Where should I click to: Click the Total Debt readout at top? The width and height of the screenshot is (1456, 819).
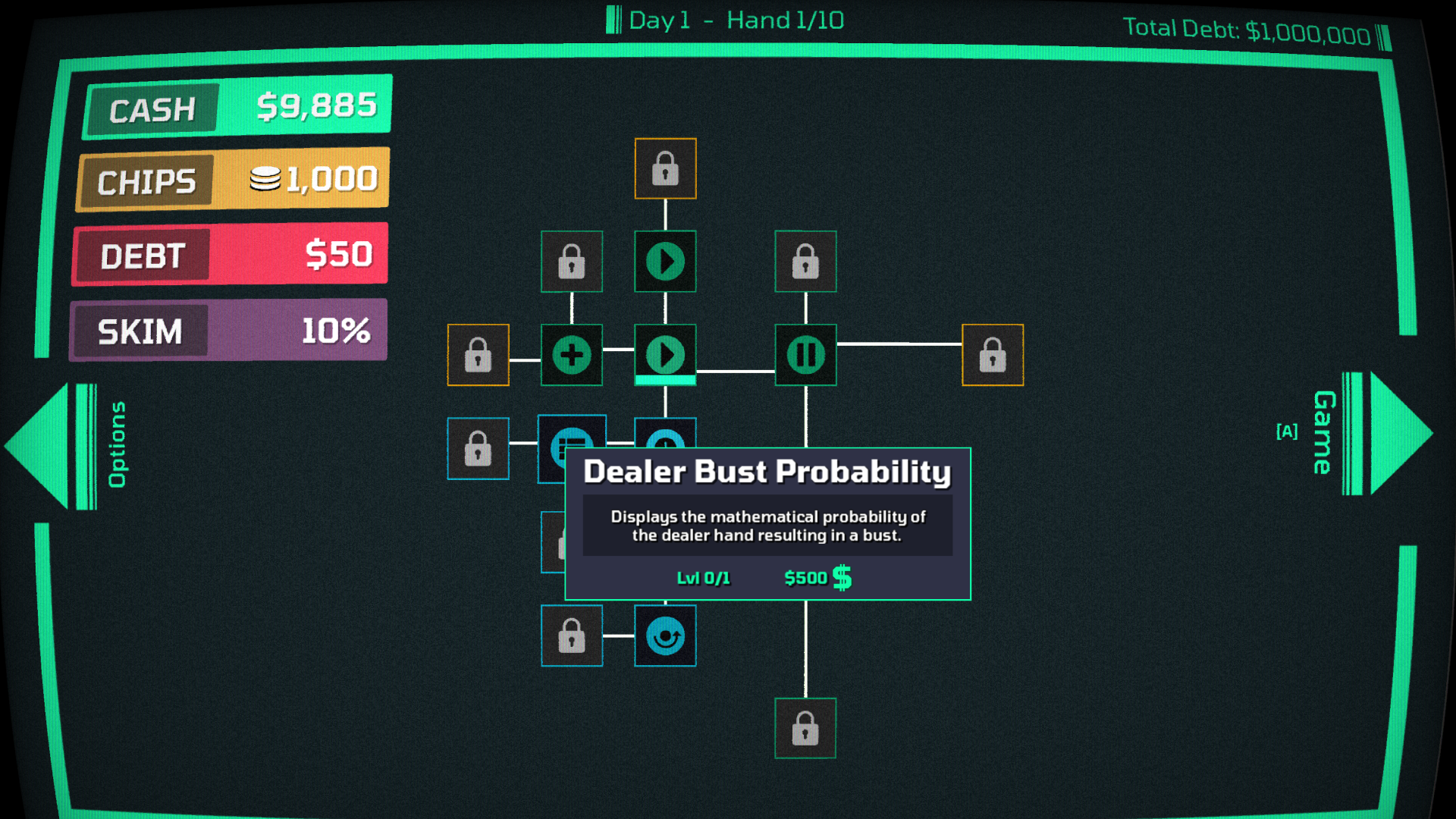[1246, 31]
